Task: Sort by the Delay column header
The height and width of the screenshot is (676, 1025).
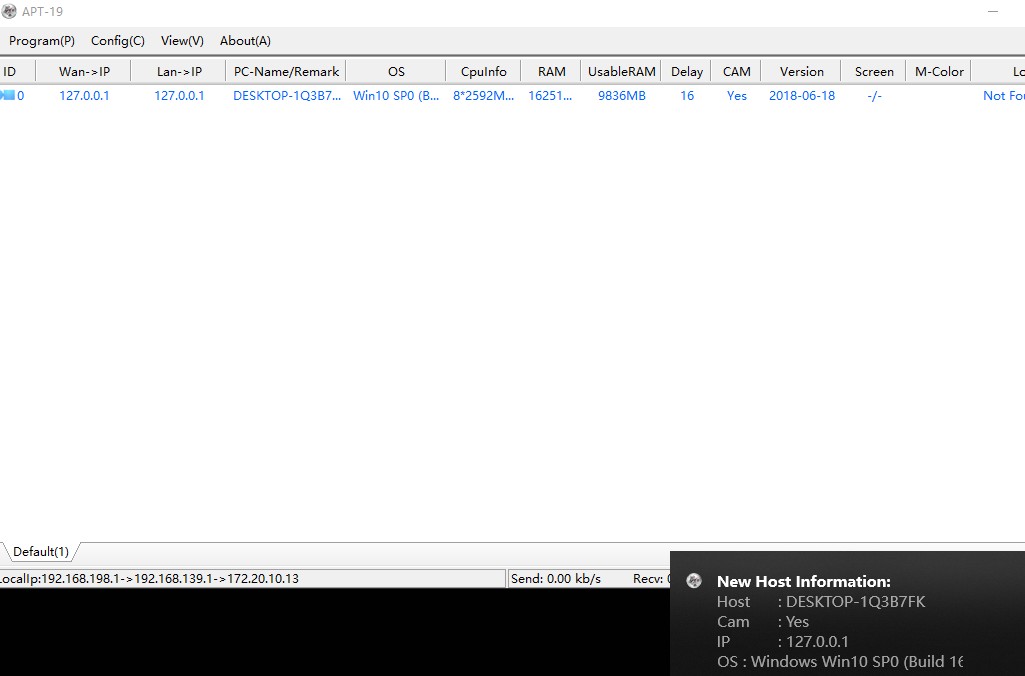Action: click(686, 71)
